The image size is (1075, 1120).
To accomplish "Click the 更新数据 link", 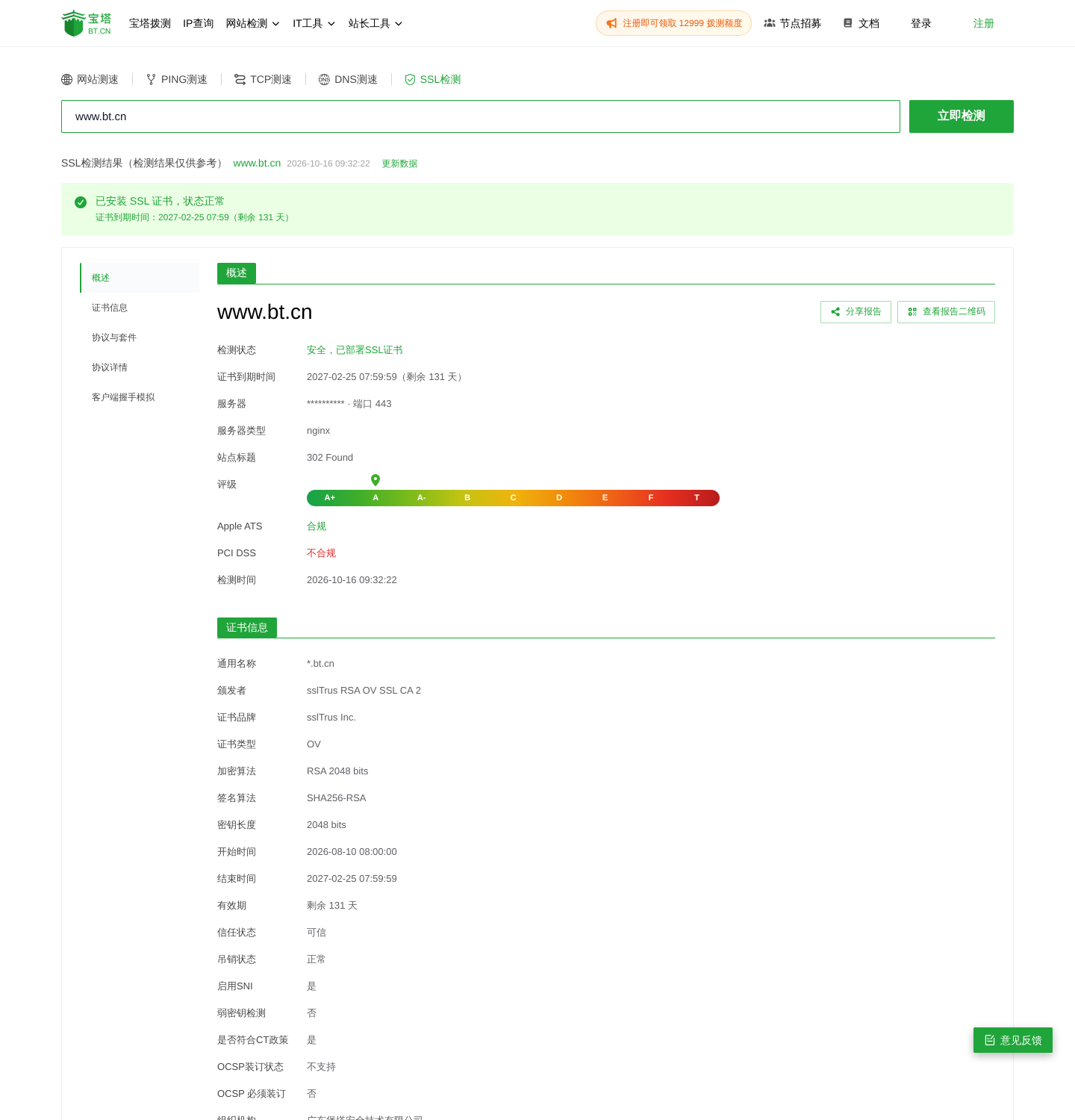I will coord(399,164).
